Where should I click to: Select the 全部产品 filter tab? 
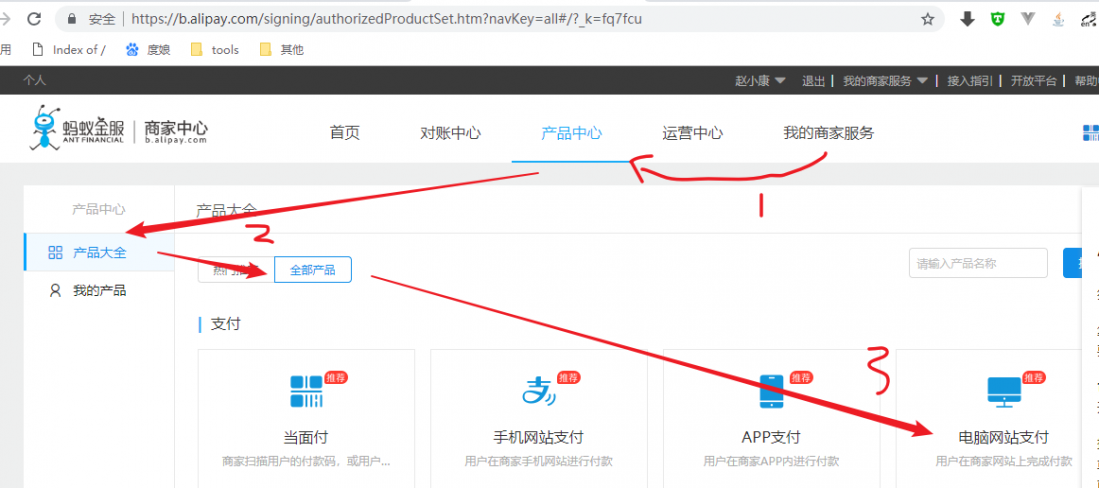point(313,269)
